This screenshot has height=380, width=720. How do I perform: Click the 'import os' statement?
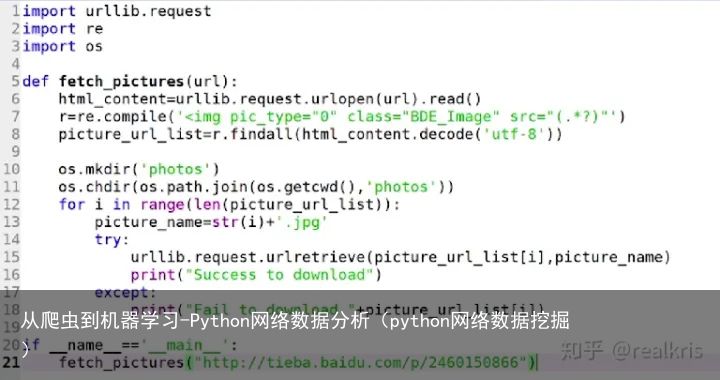click(x=62, y=46)
